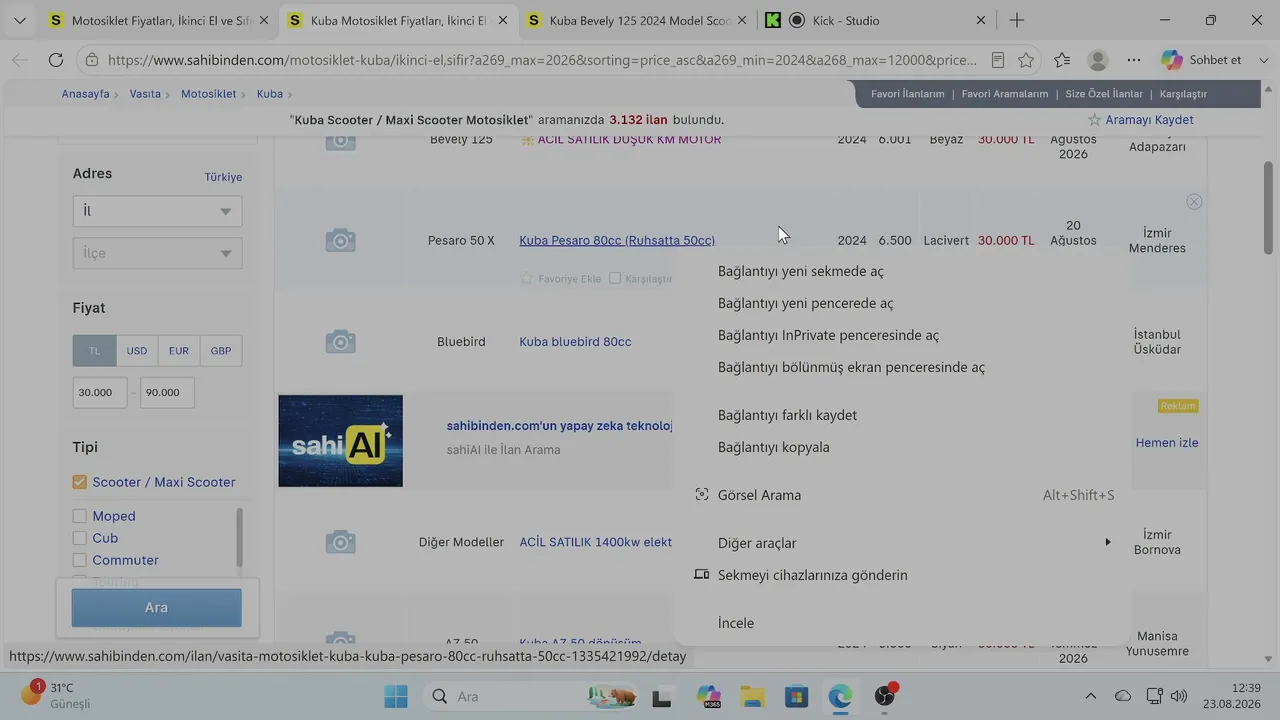The image size is (1280, 720).
Task: Click the page vertical scrollbar thumb
Action: coord(1269,208)
